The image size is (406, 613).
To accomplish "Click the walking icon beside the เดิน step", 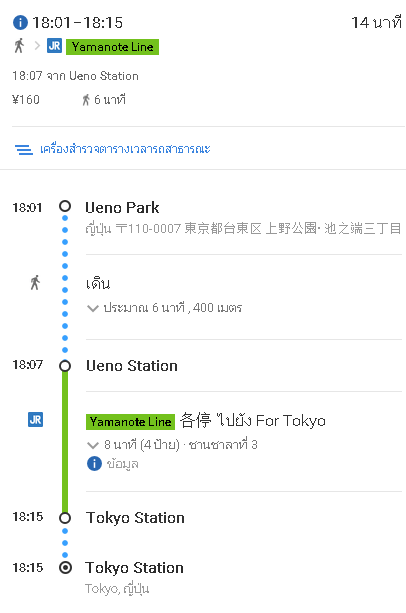I will pyautogui.click(x=35, y=283).
